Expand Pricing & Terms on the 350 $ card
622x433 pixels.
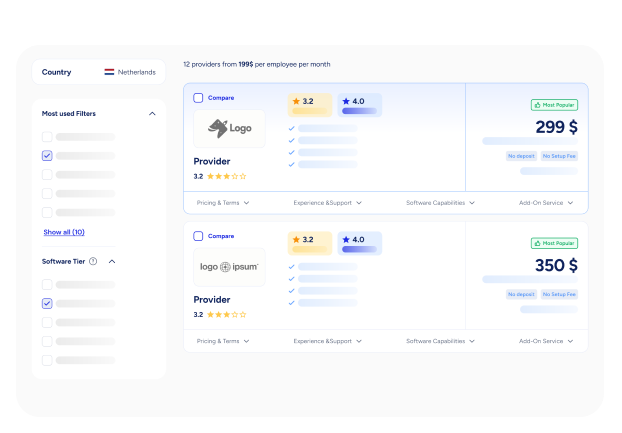223,341
